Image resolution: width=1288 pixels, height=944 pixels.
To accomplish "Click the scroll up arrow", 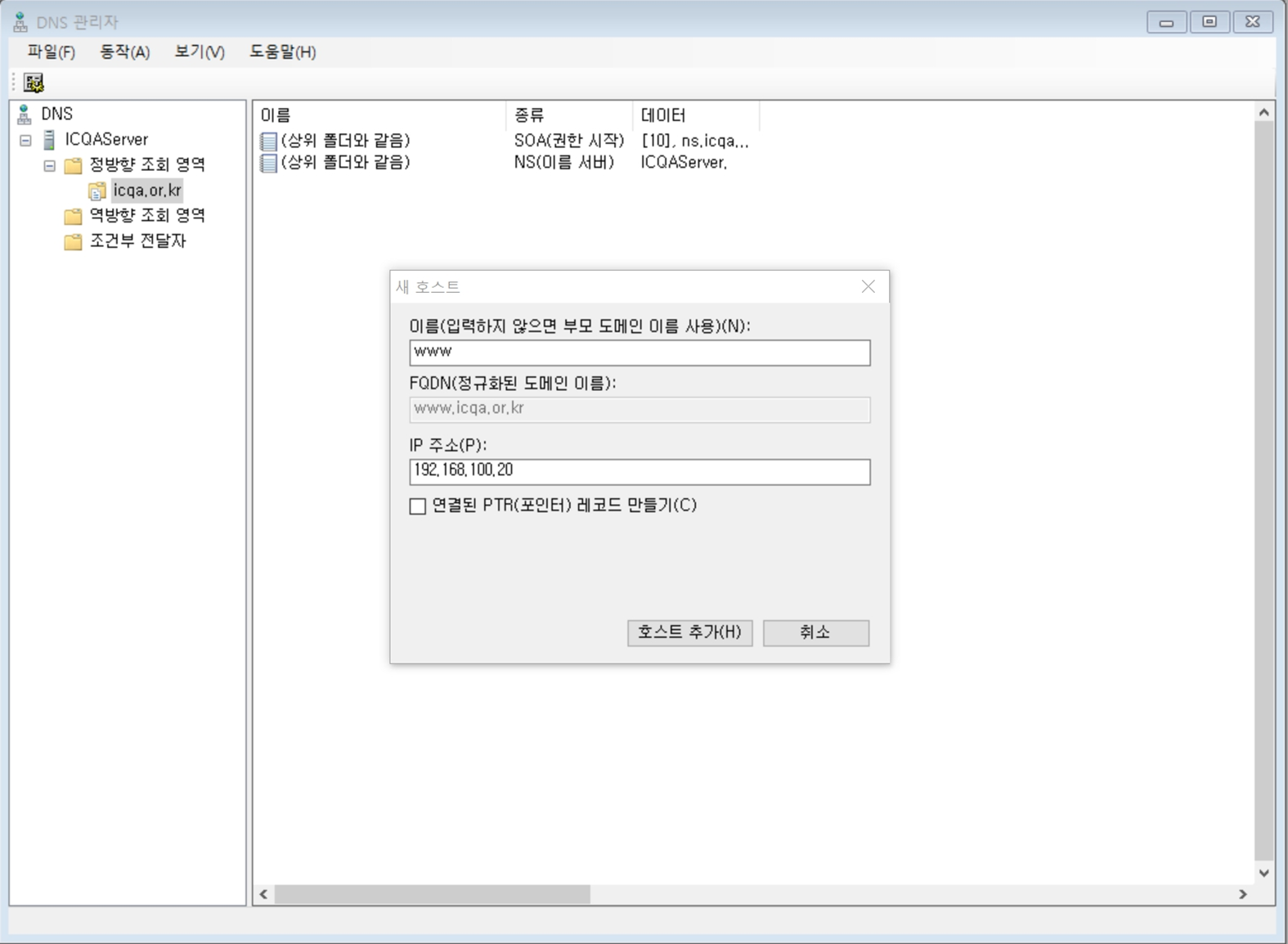I will (1264, 112).
